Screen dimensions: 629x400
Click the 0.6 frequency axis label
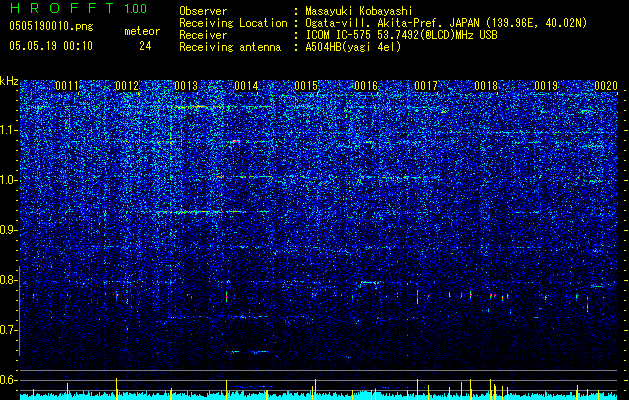click(9, 380)
